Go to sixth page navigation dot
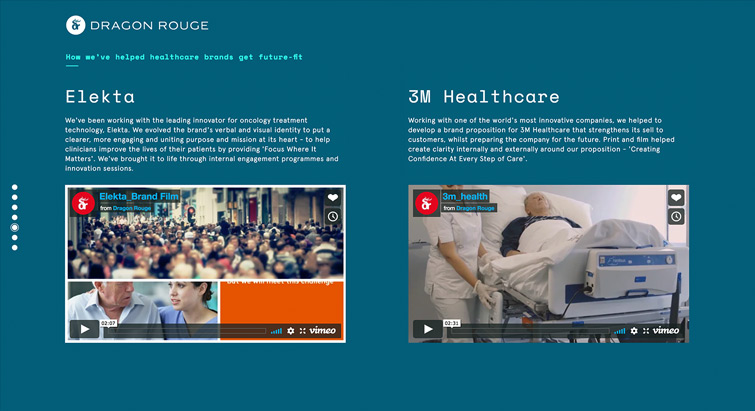This screenshot has height=411, width=755. (x=14, y=237)
